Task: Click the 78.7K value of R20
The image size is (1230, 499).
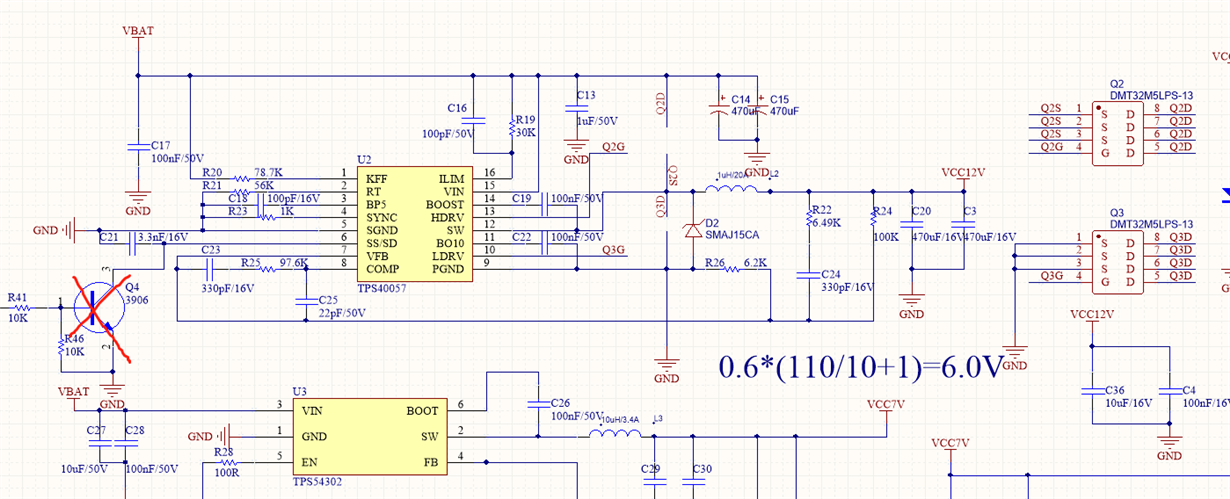Action: [268, 172]
